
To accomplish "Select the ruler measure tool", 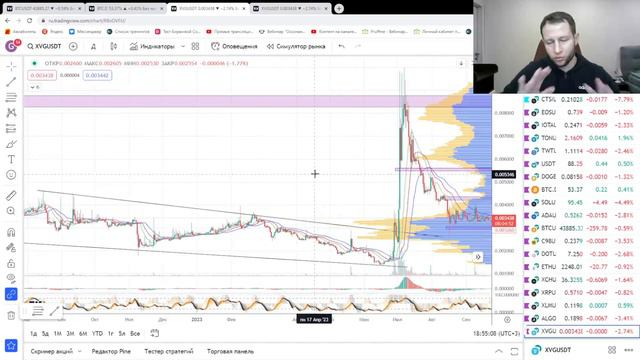I will (11, 196).
